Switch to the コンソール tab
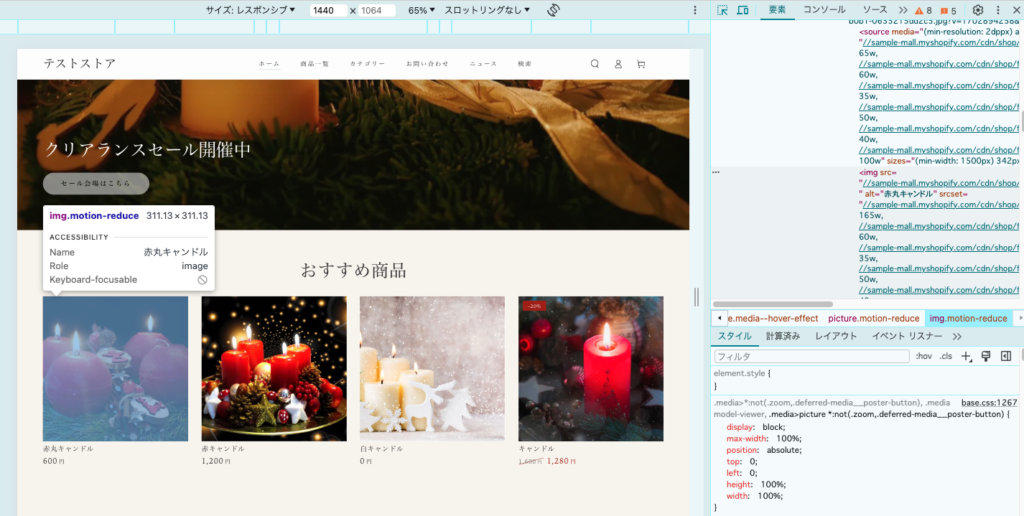 (824, 10)
